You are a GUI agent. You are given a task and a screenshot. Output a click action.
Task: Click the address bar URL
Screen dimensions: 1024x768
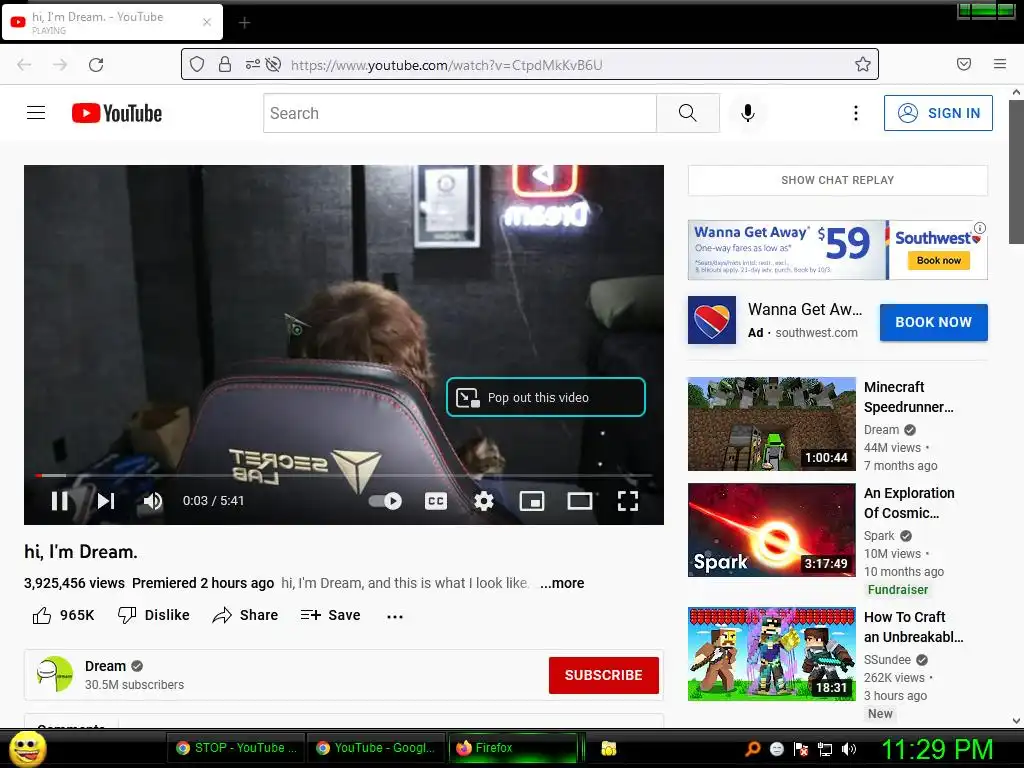(447, 65)
